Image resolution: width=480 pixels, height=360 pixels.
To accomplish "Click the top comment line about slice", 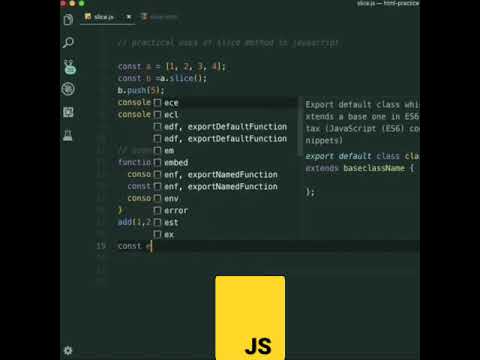I will 228,43.
